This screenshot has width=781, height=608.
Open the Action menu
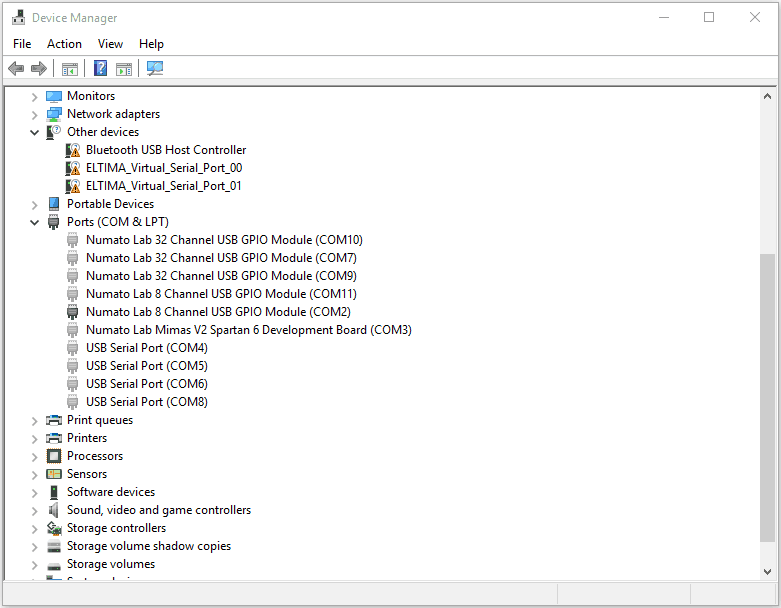(64, 44)
